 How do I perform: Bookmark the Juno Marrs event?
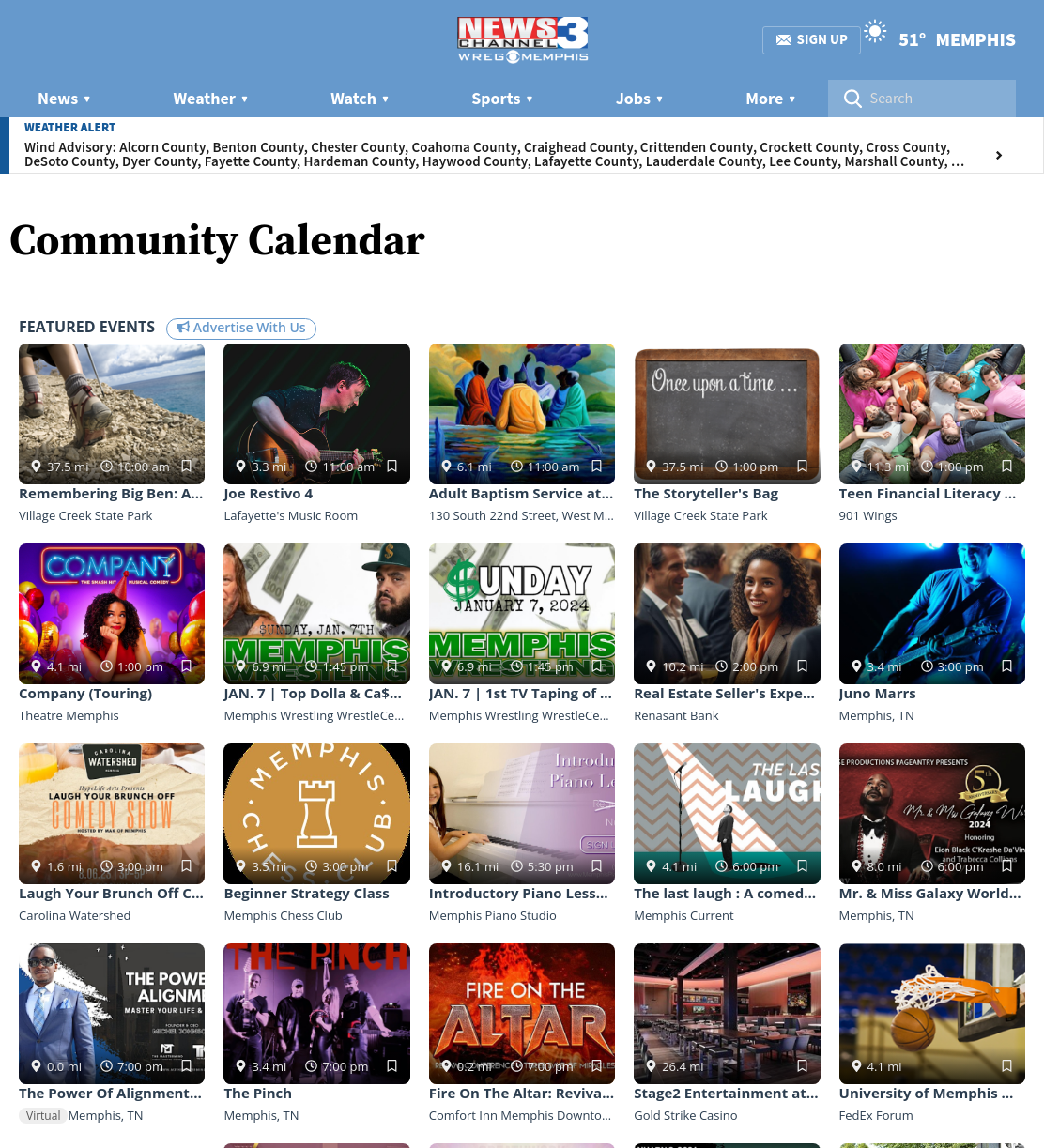click(1007, 666)
